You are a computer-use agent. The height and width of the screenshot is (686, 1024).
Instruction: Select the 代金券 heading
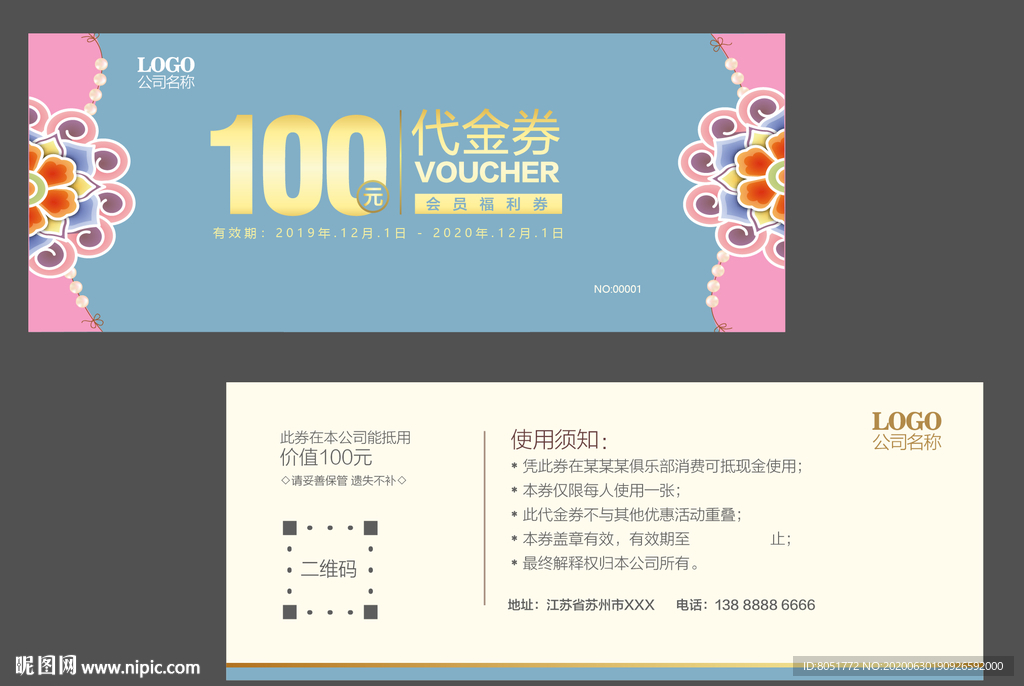point(486,133)
